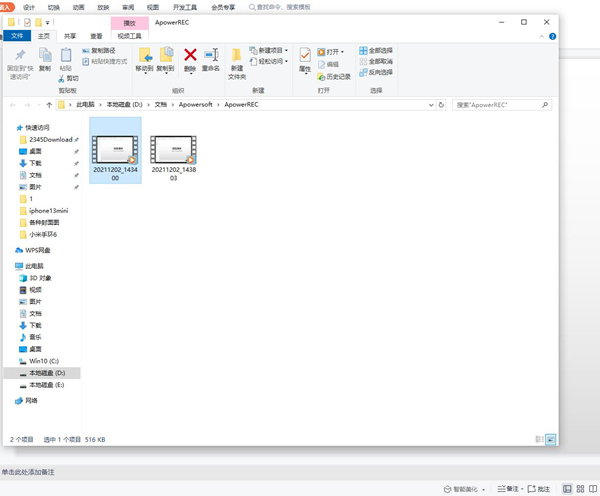Switch to large icons view in status bar

tap(551, 439)
